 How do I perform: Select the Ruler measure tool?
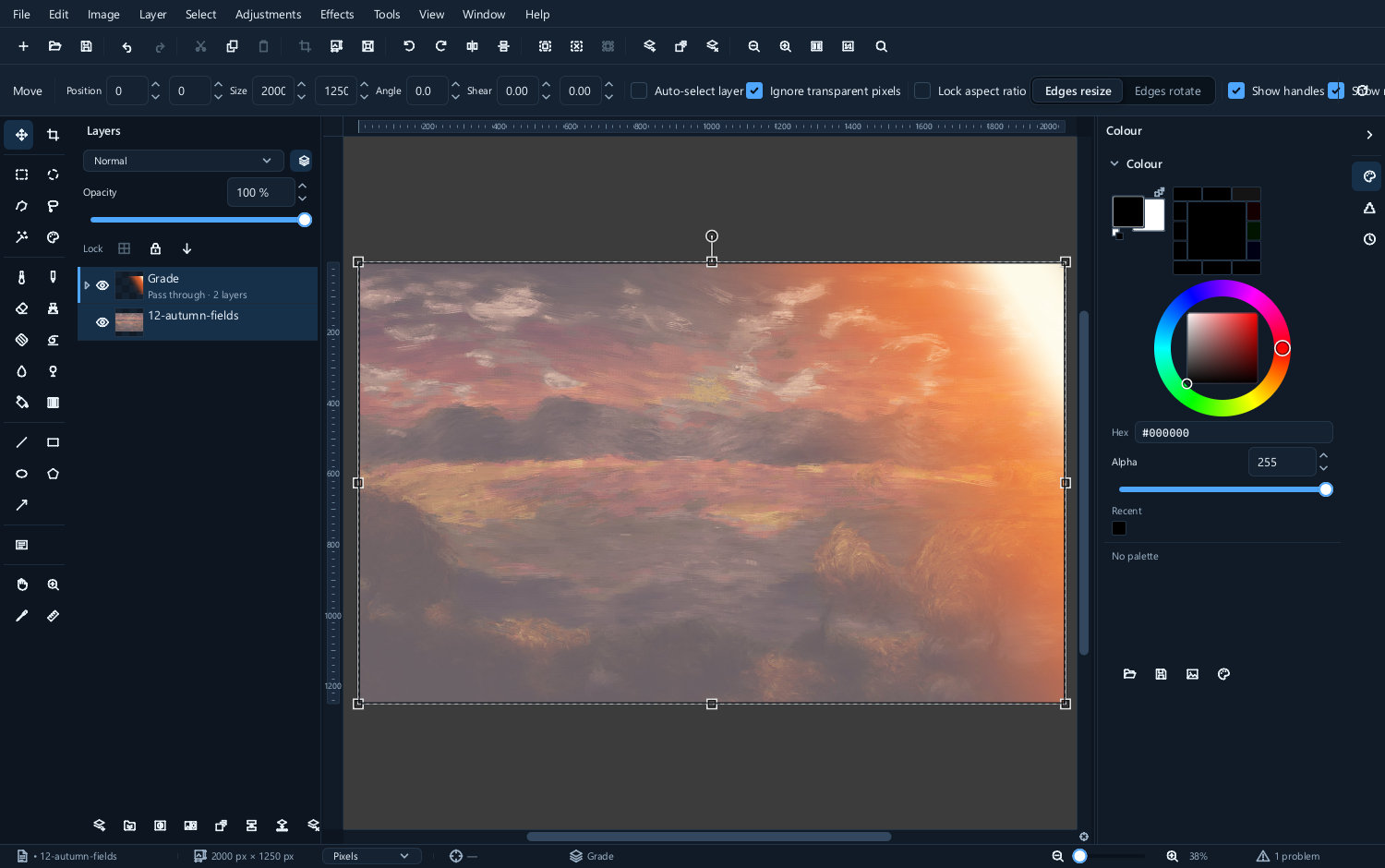tap(53, 616)
